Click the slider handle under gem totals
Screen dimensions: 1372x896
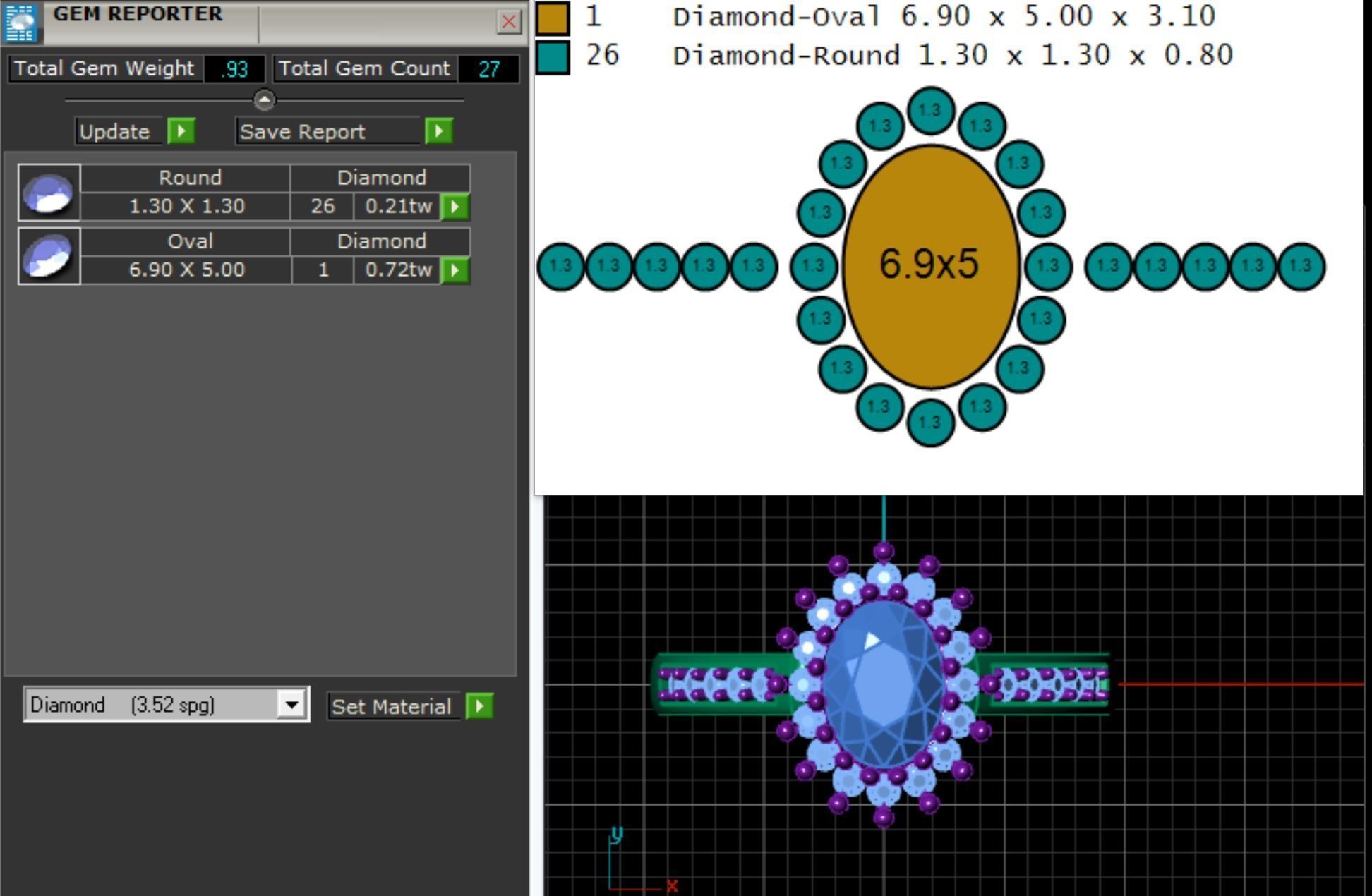coord(265,100)
